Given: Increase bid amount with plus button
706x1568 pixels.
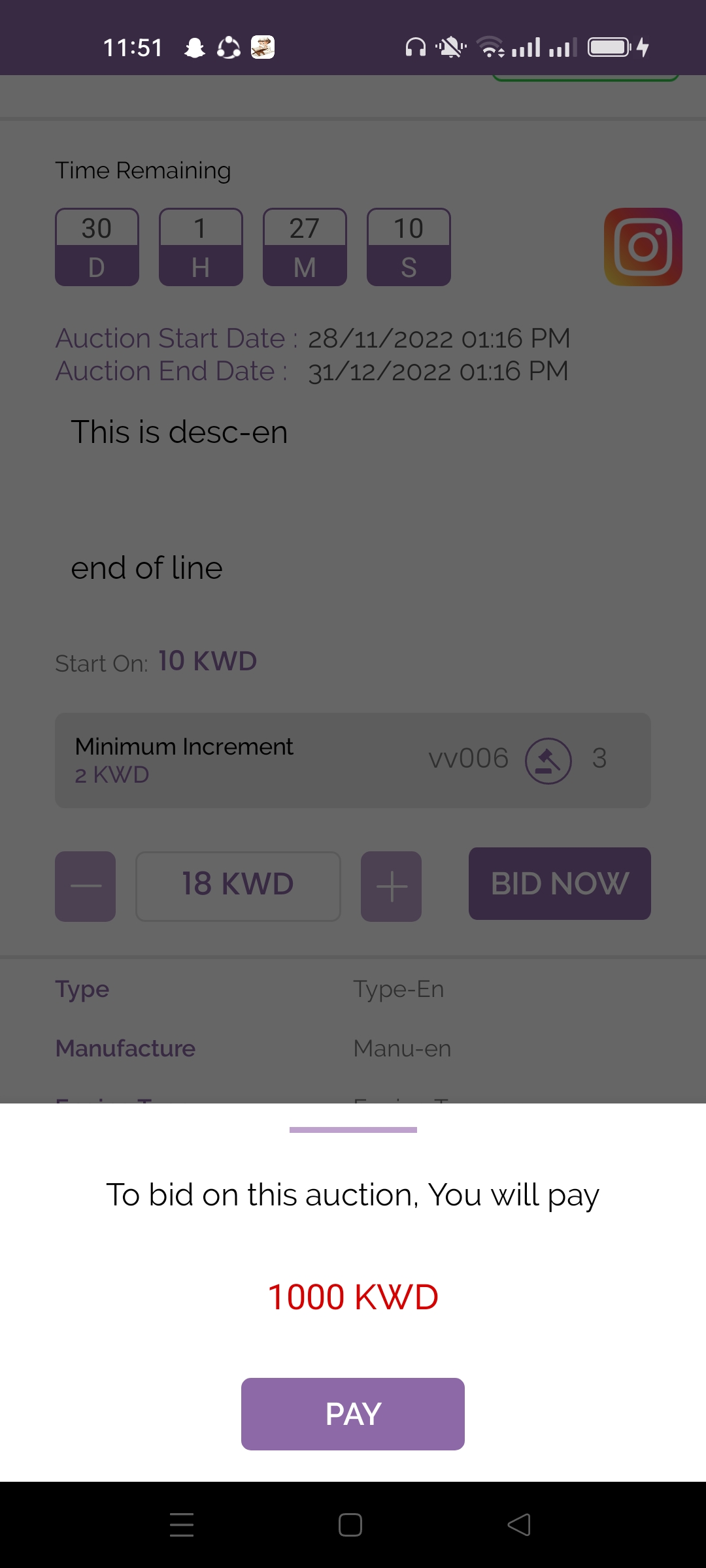Looking at the screenshot, I should coord(391,886).
